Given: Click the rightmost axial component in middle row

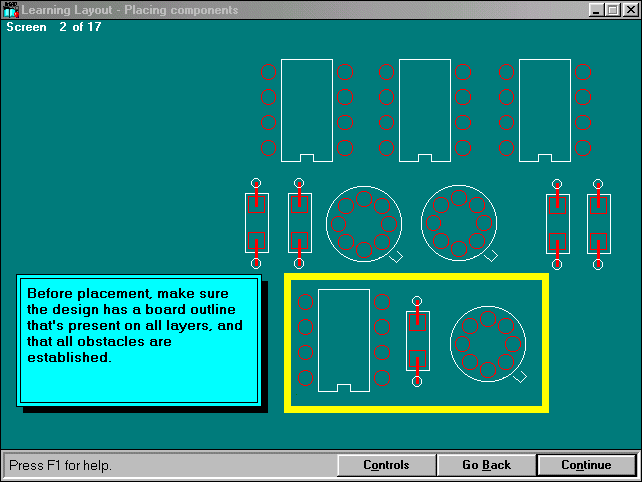Looking at the screenshot, I should point(598,223).
